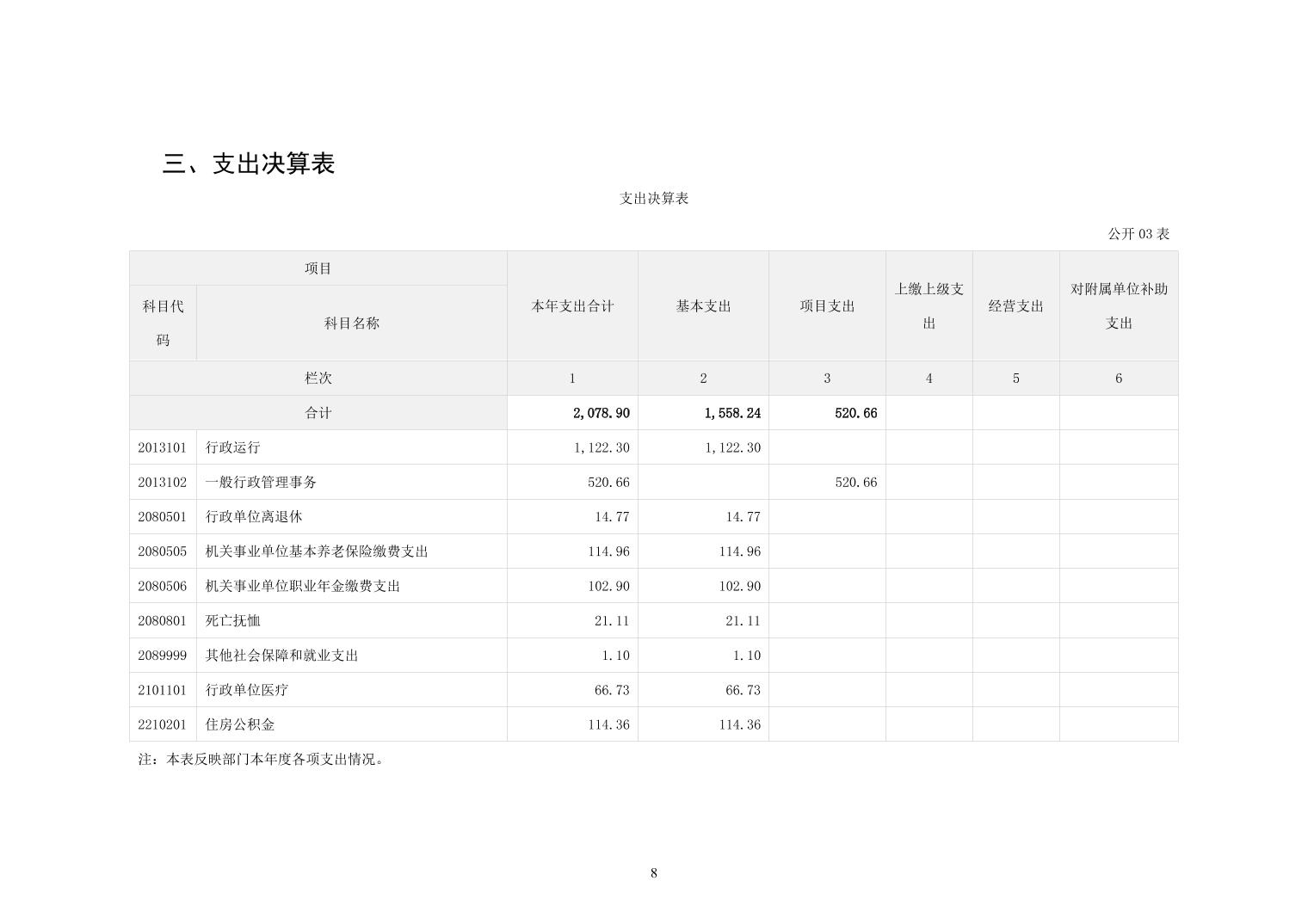Click the total value 2,078.90

[x=601, y=413]
